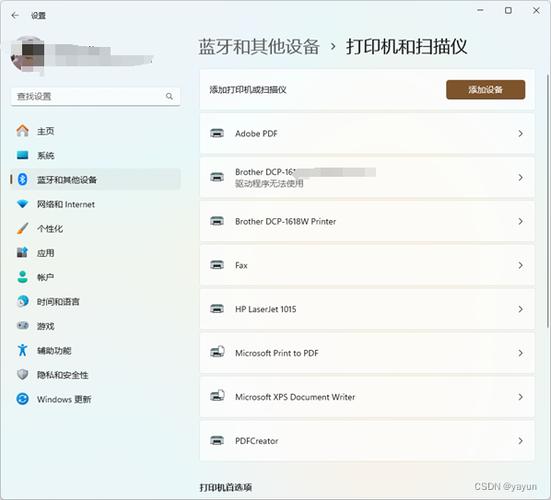Expand HP LaserJet 1015 chevron
551x500 pixels.
tap(520, 309)
